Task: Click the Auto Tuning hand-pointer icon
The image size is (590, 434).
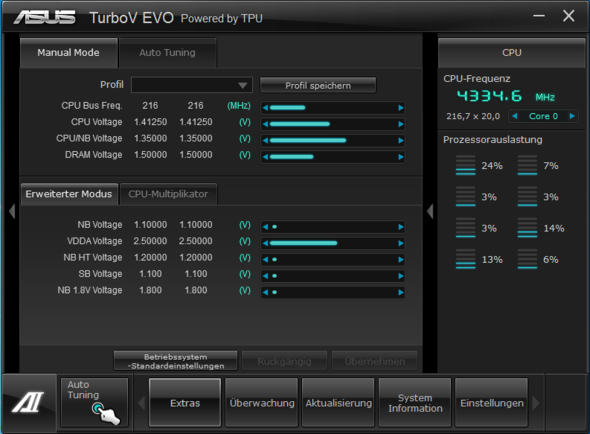Action: (x=106, y=413)
